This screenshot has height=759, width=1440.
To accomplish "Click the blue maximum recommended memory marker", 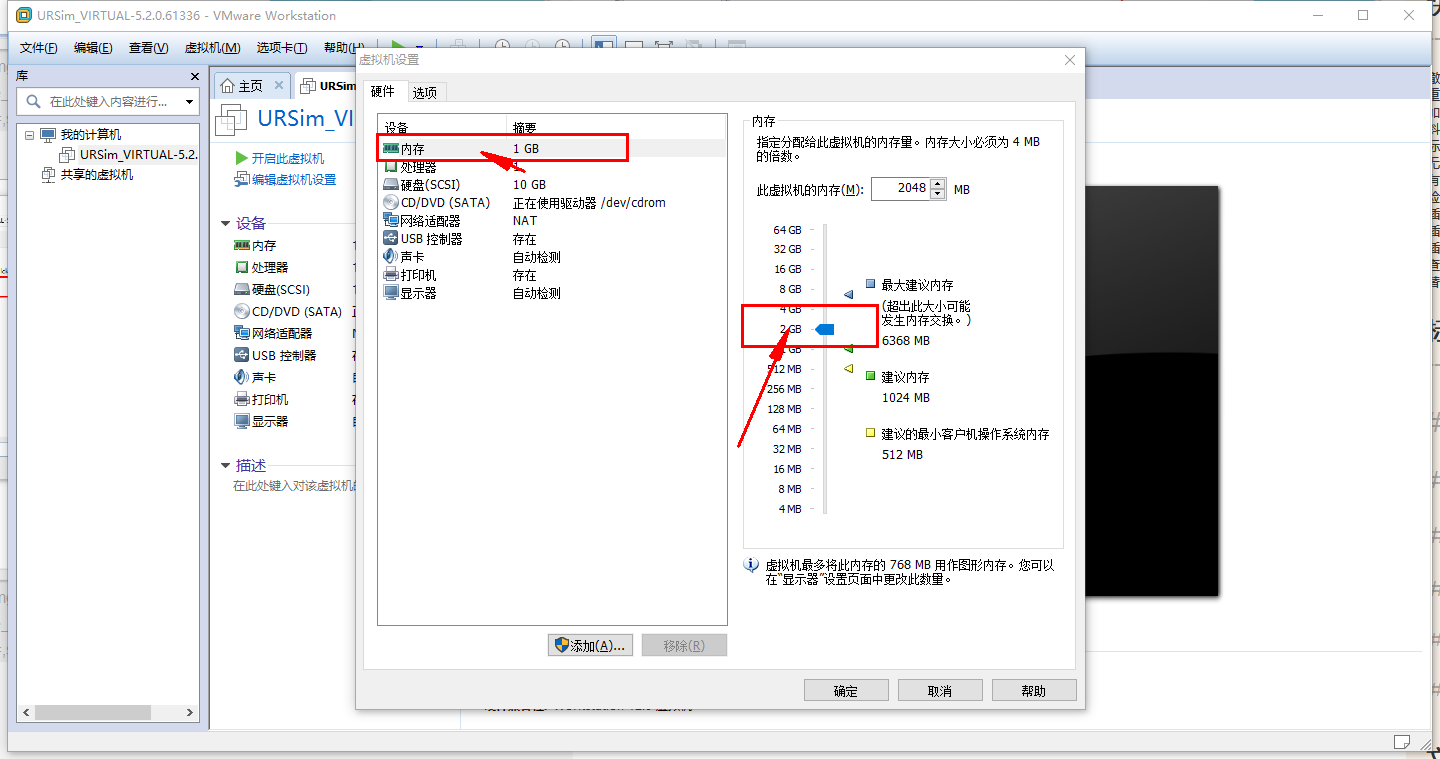I will [x=849, y=294].
